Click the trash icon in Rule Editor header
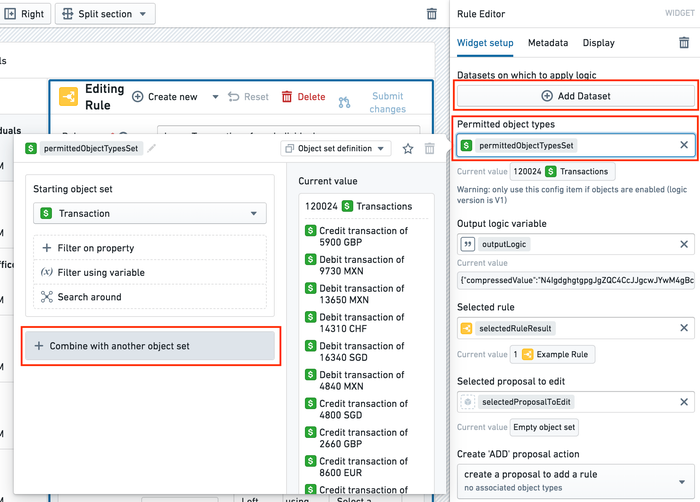Image resolution: width=700 pixels, height=502 pixels. [x=684, y=43]
